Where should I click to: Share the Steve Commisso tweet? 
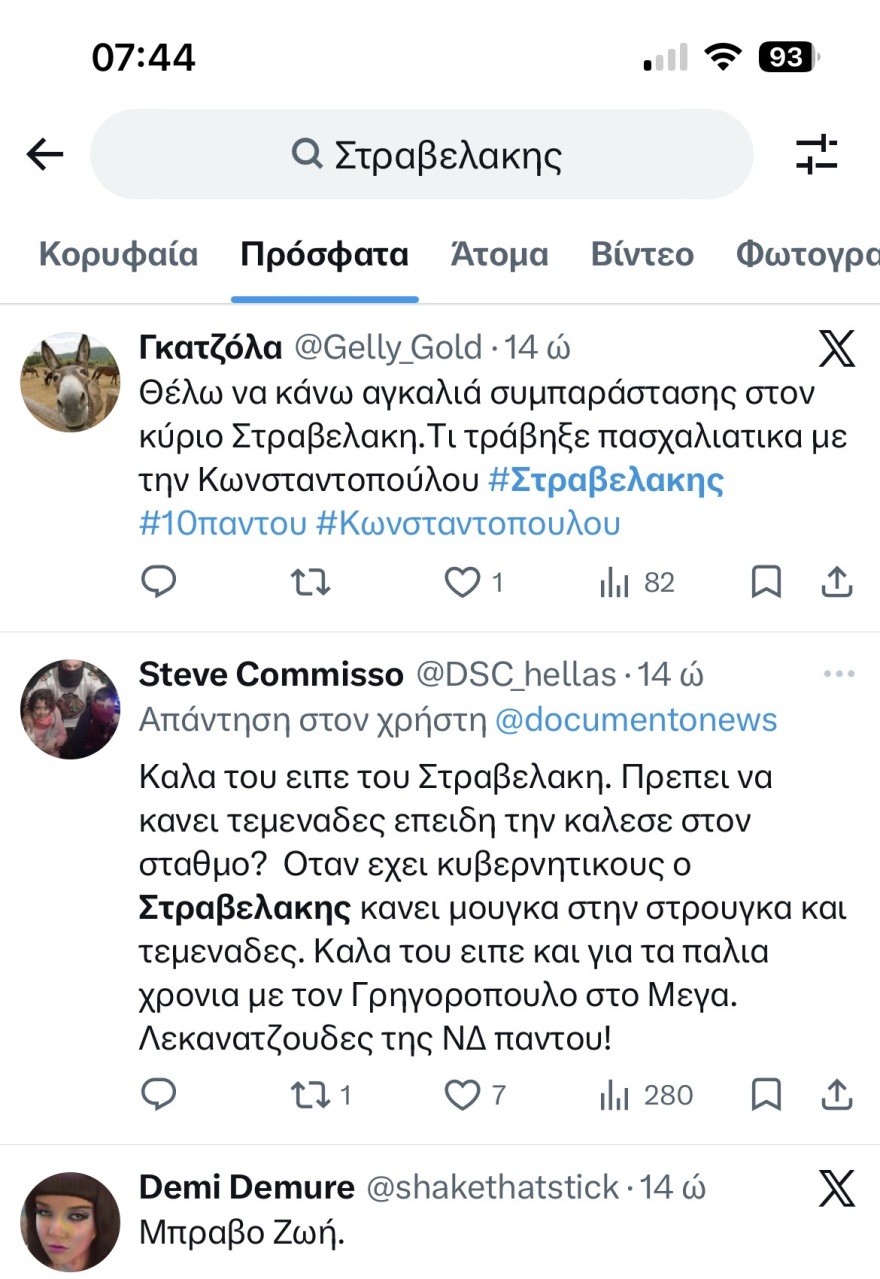tap(836, 1095)
